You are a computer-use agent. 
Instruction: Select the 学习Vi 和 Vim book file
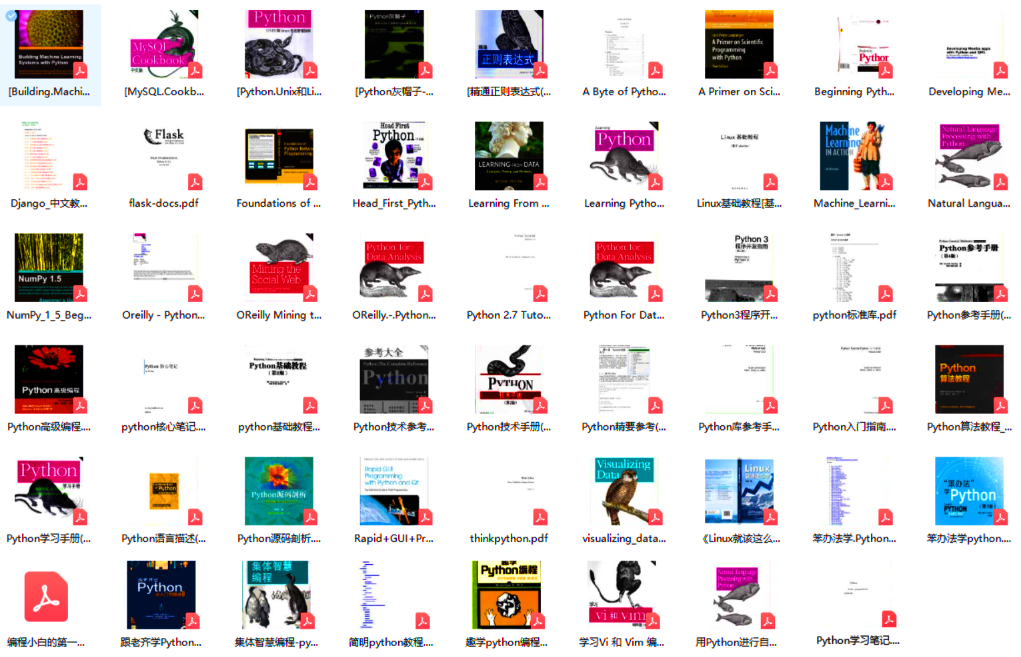tap(622, 595)
